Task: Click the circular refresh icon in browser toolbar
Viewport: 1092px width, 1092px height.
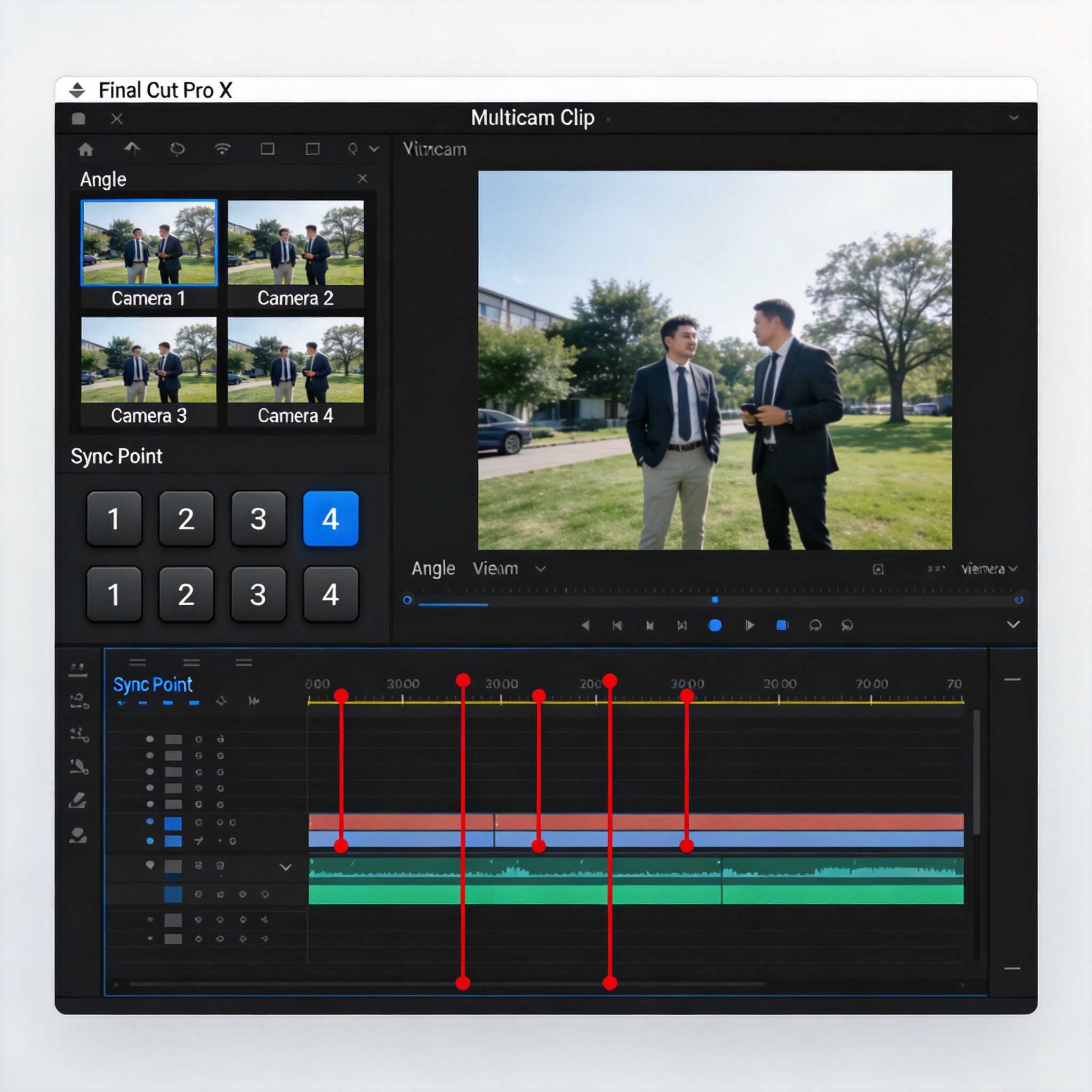Action: click(178, 149)
